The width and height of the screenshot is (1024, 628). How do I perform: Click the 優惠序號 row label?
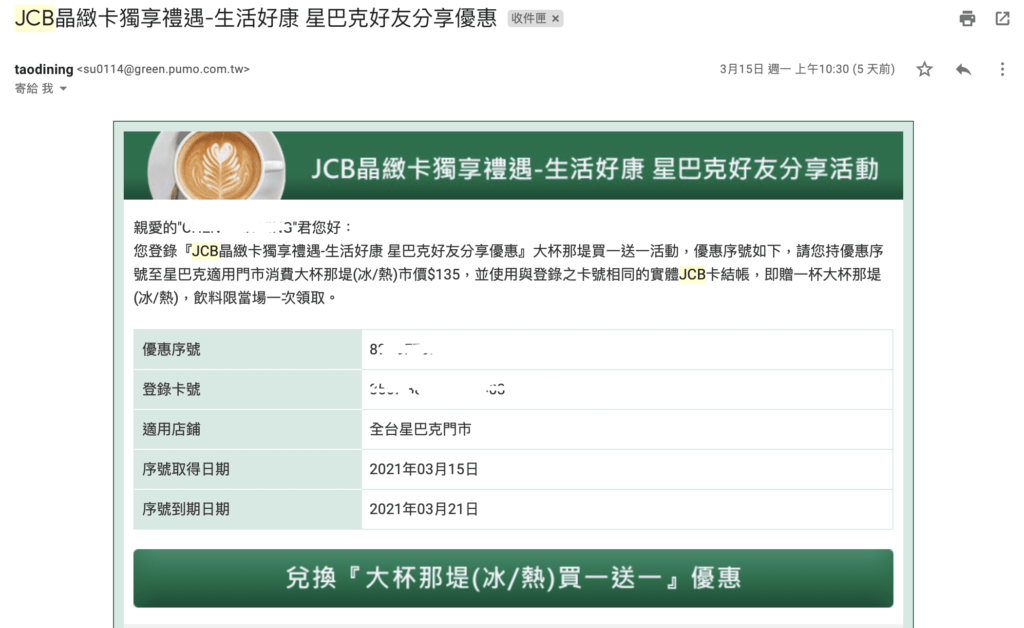172,349
